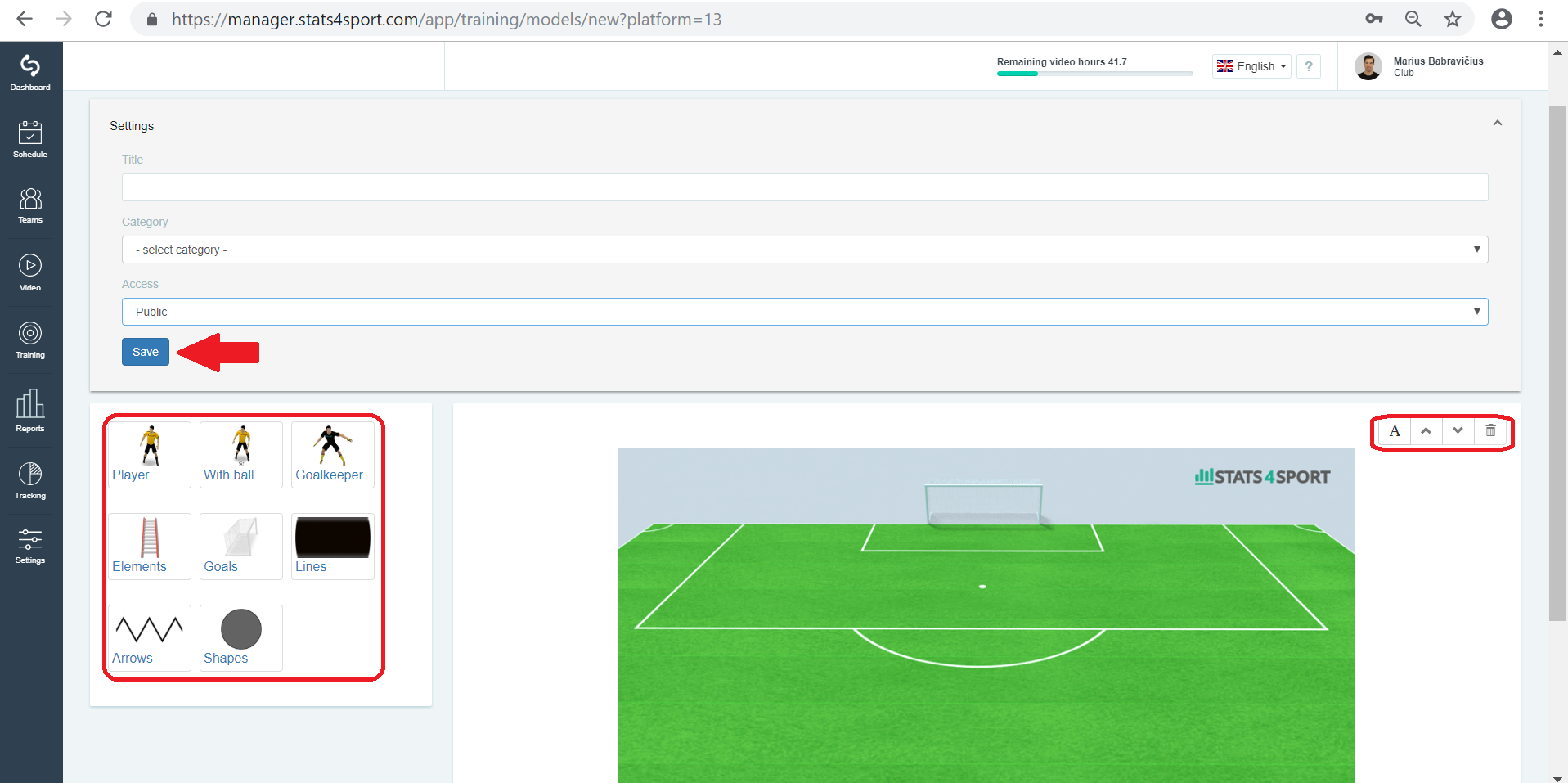
Task: Click the browser back arrow
Action: (x=25, y=19)
